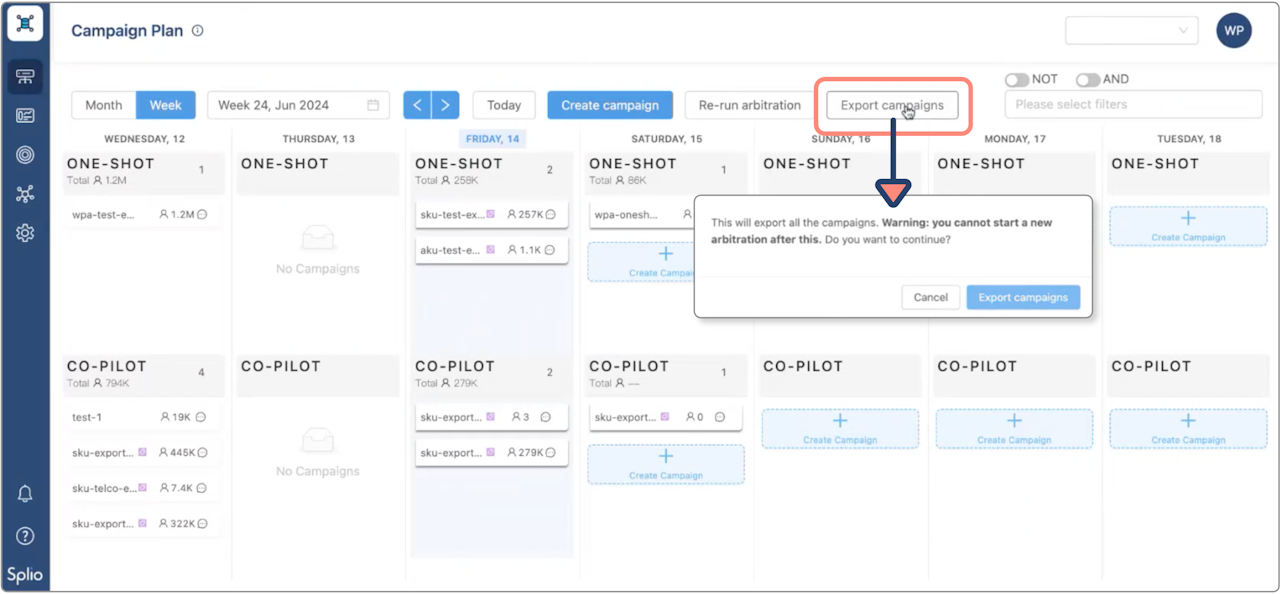Click info icon beside Campaign Plan title
Viewport: 1280px width, 594px height.
197,31
